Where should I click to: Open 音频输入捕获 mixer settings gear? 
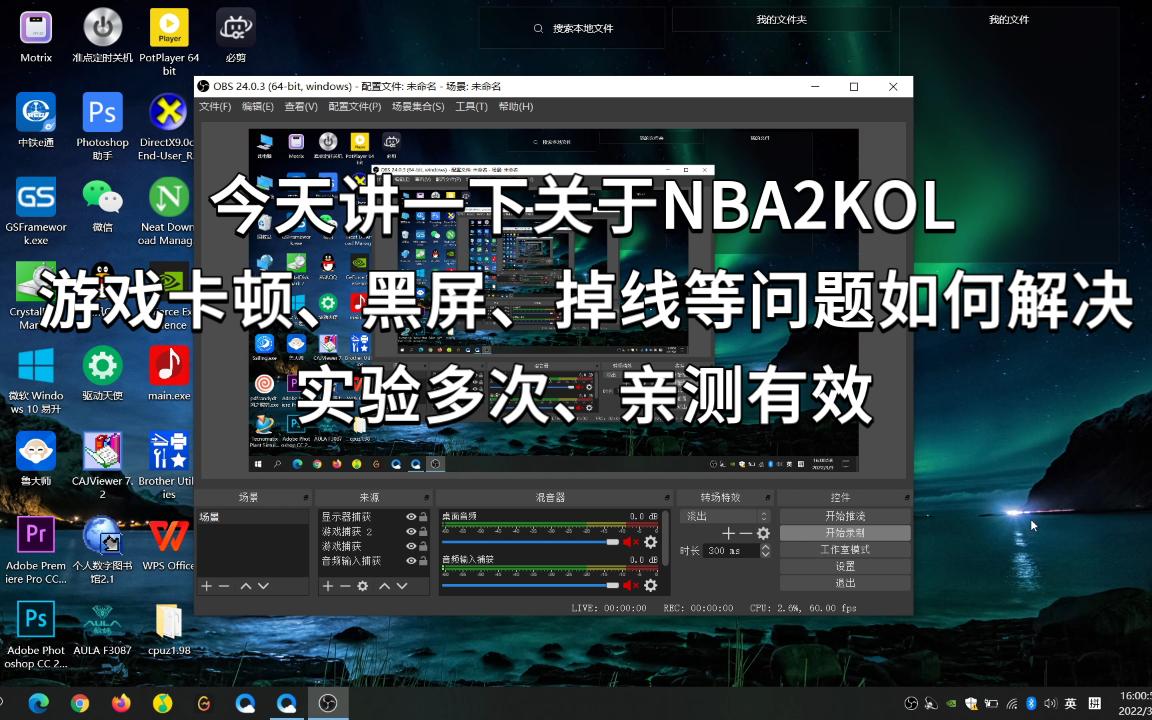point(650,586)
